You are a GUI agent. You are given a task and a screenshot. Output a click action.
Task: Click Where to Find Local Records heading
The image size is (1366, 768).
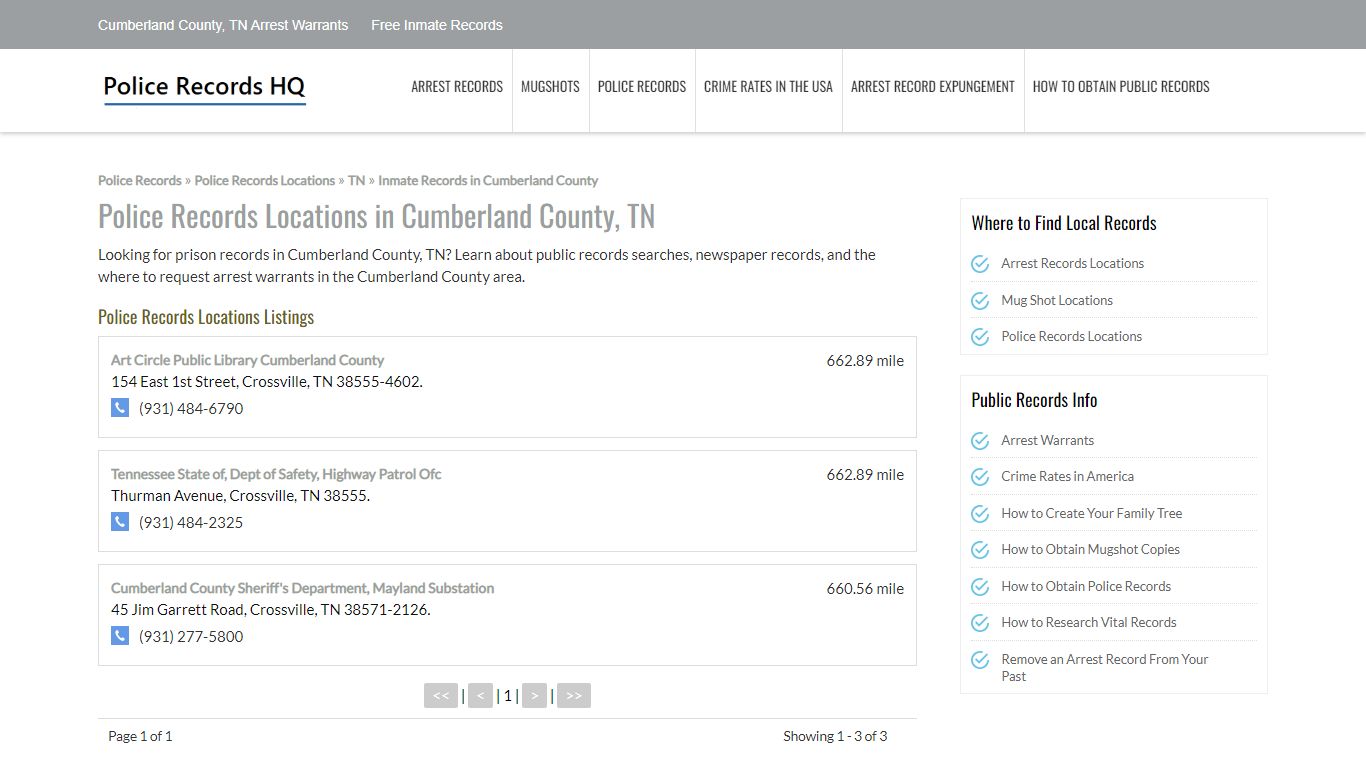tap(1064, 223)
